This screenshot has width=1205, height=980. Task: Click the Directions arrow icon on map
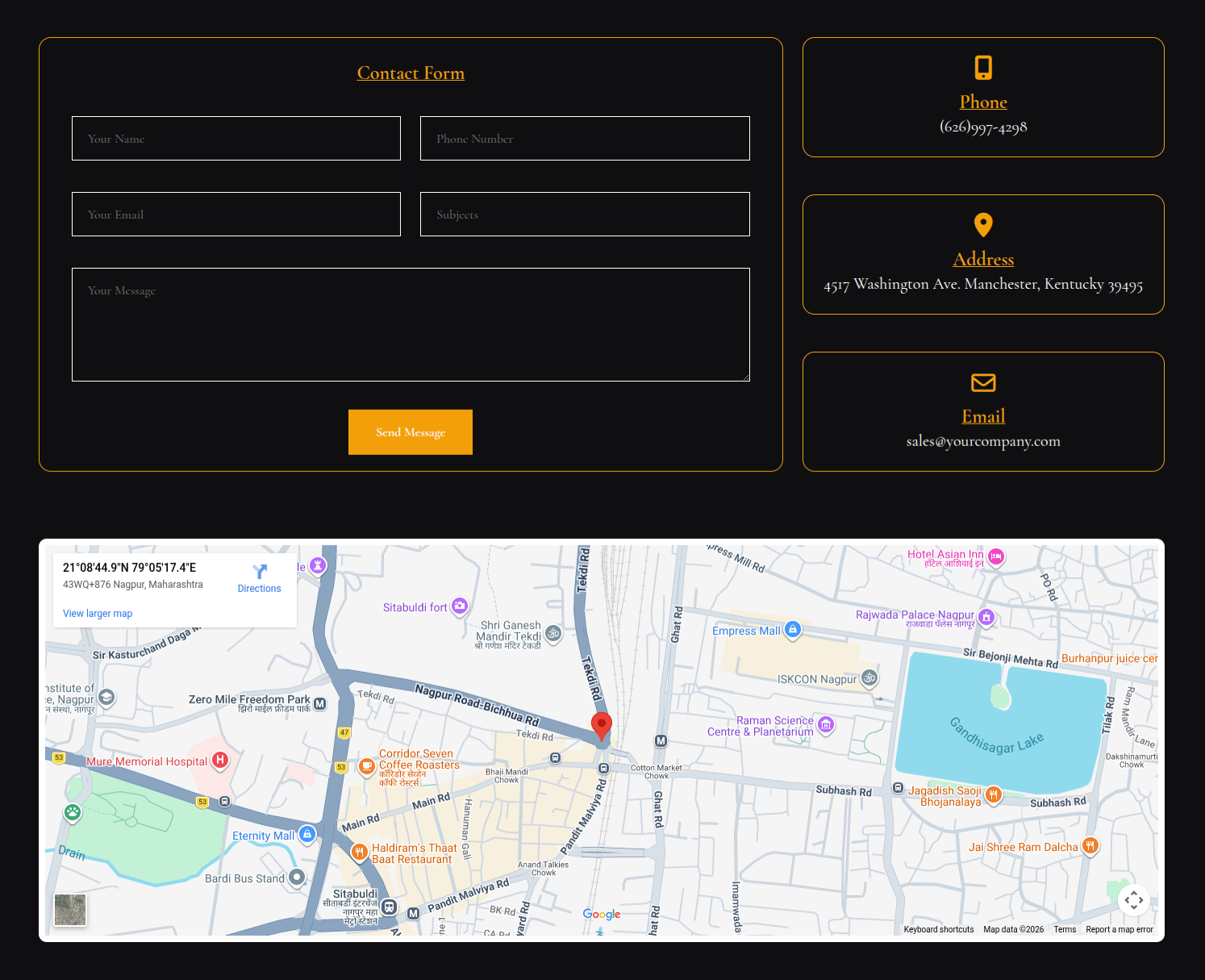pos(259,572)
